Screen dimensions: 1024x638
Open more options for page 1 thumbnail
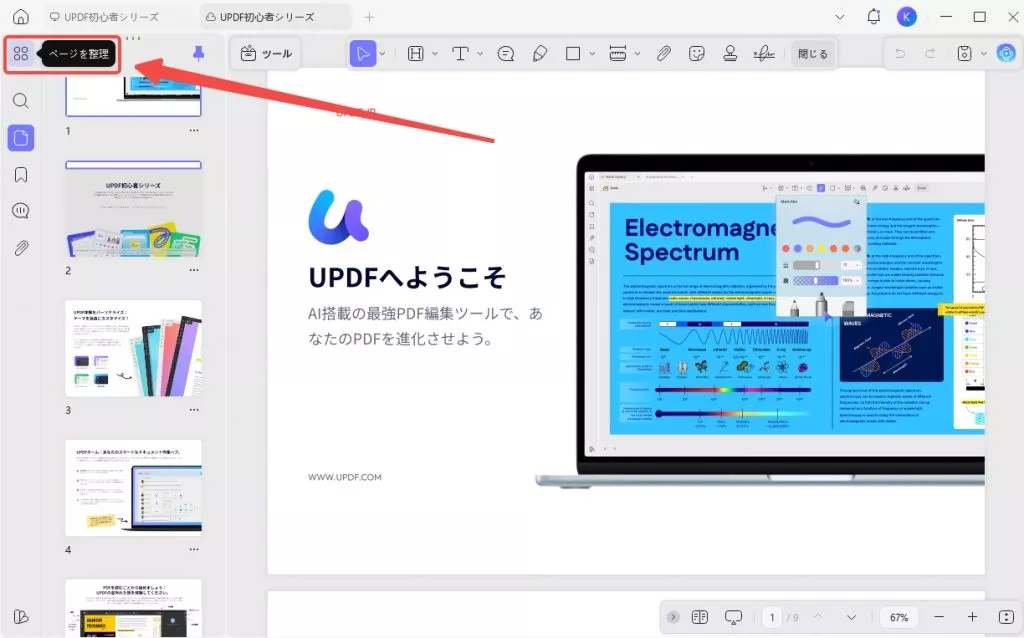(194, 131)
